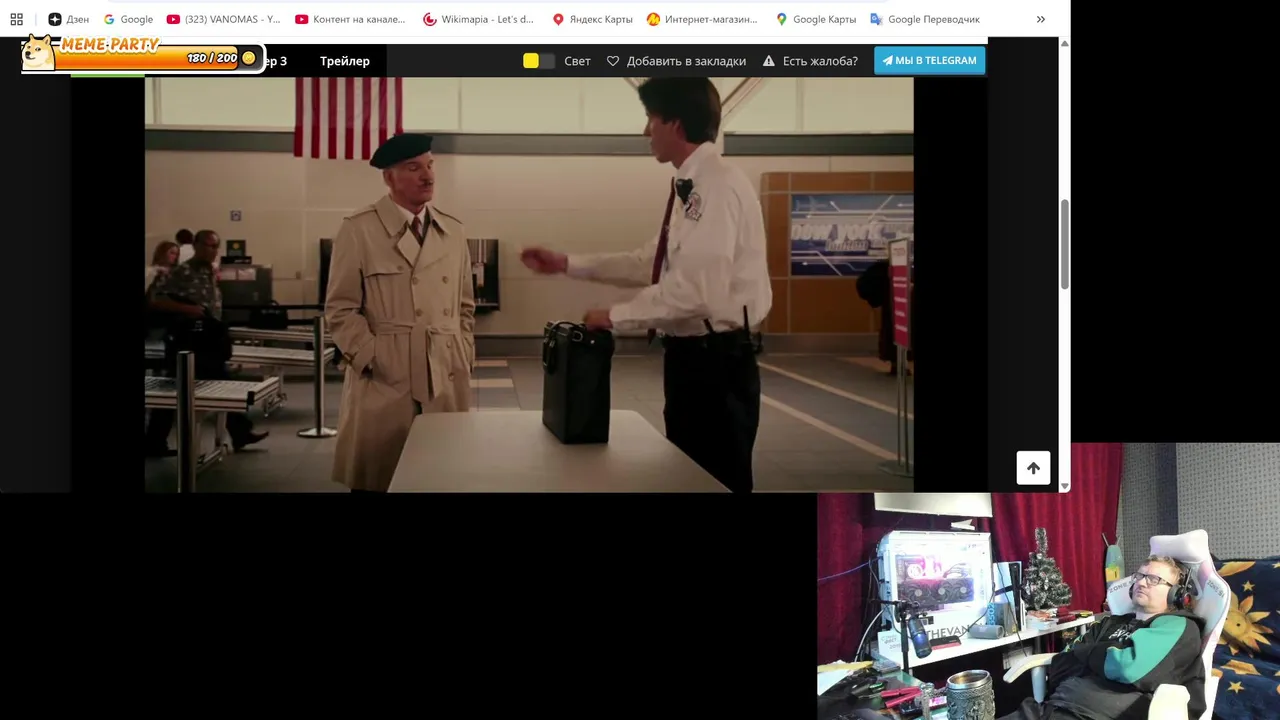
Task: Open the Google bookmark
Action: coord(128,19)
